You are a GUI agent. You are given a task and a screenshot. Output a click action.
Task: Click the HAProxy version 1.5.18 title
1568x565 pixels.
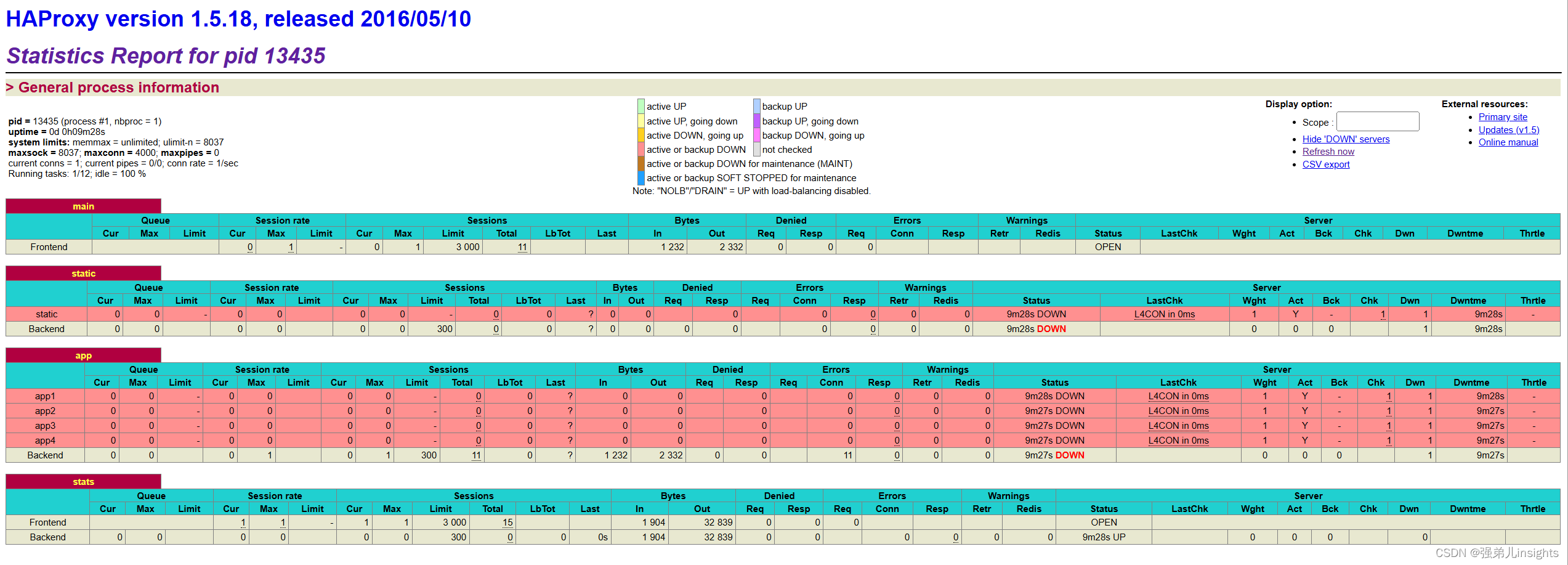coord(238,19)
